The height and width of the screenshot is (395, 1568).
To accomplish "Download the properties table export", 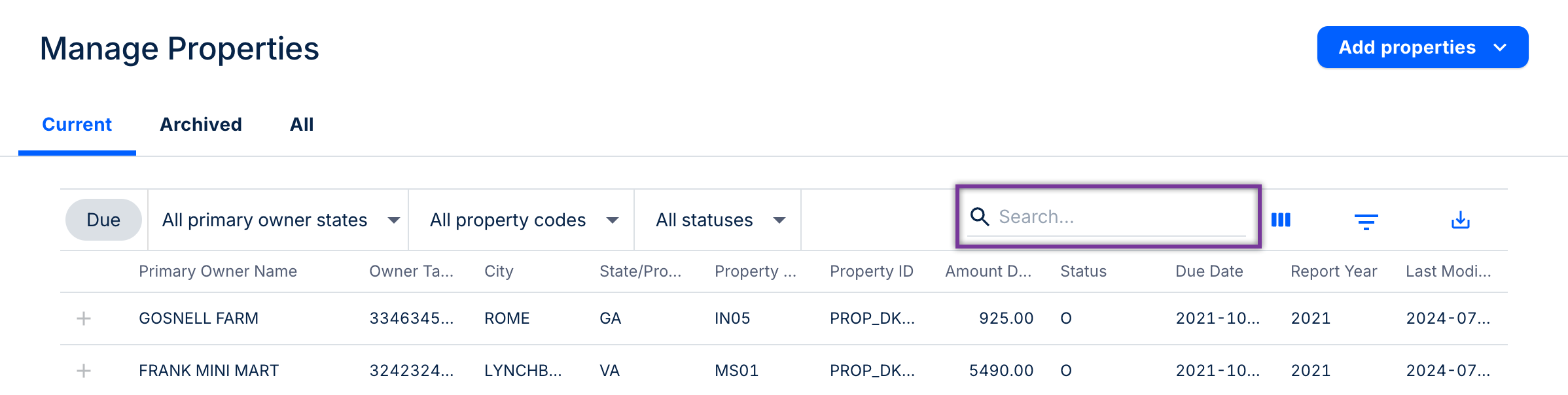I will (1460, 220).
